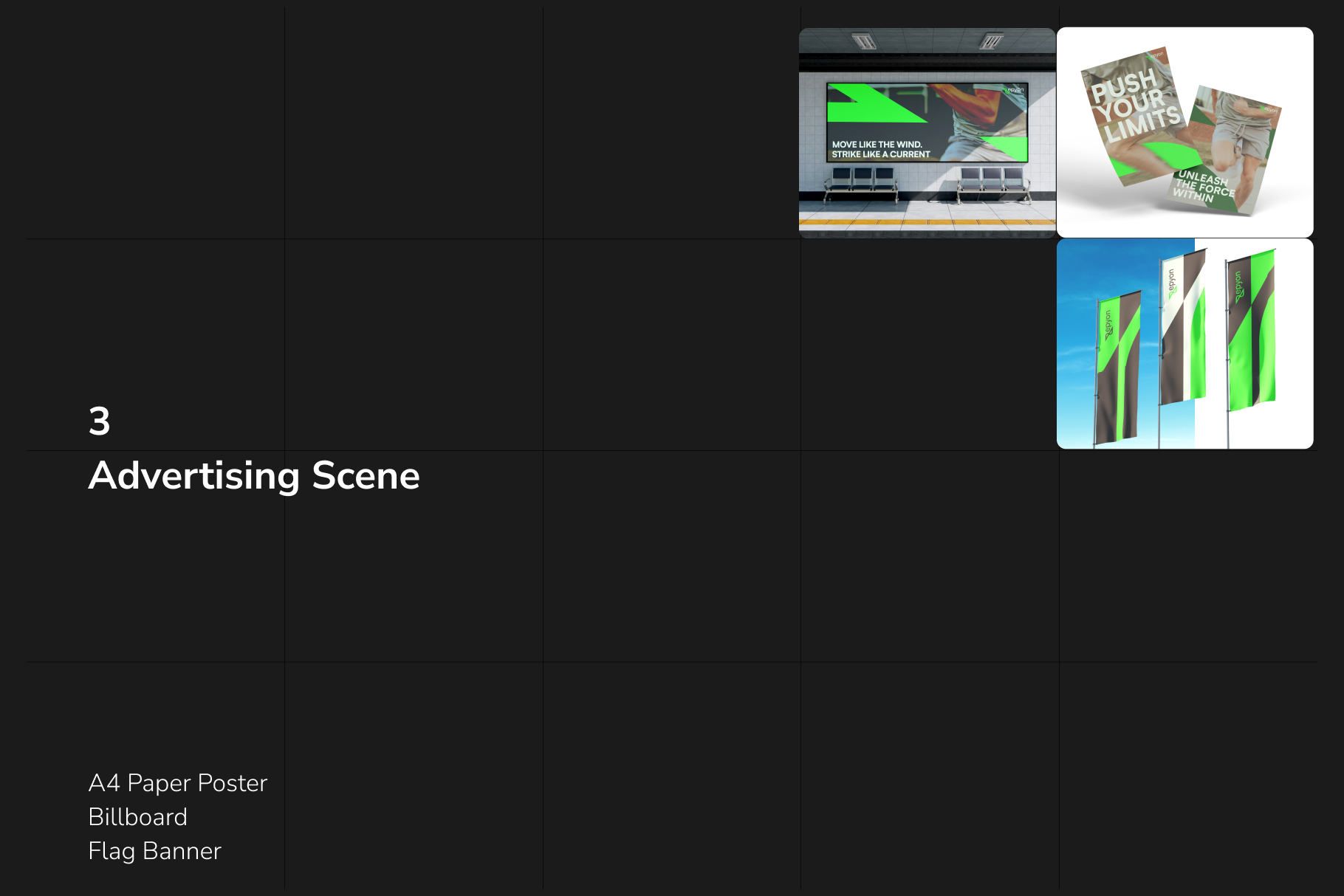Click the epyon logo on the rightmost flag
1344x896 pixels.
point(1238,286)
